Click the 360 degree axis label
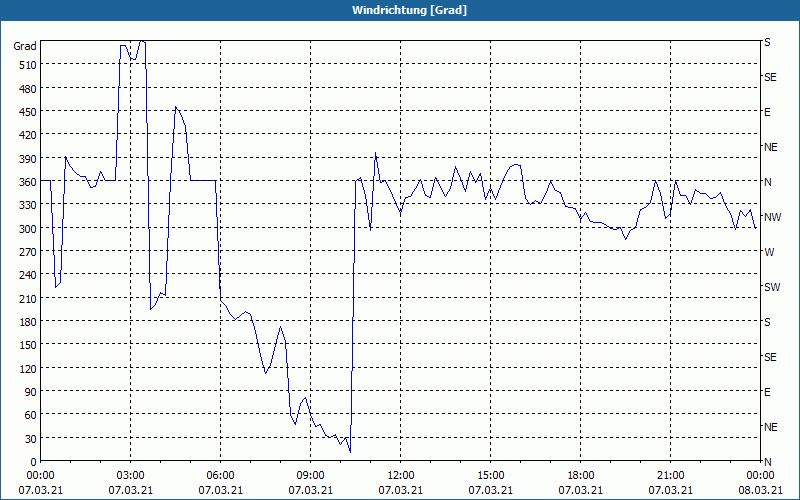 click(x=25, y=182)
